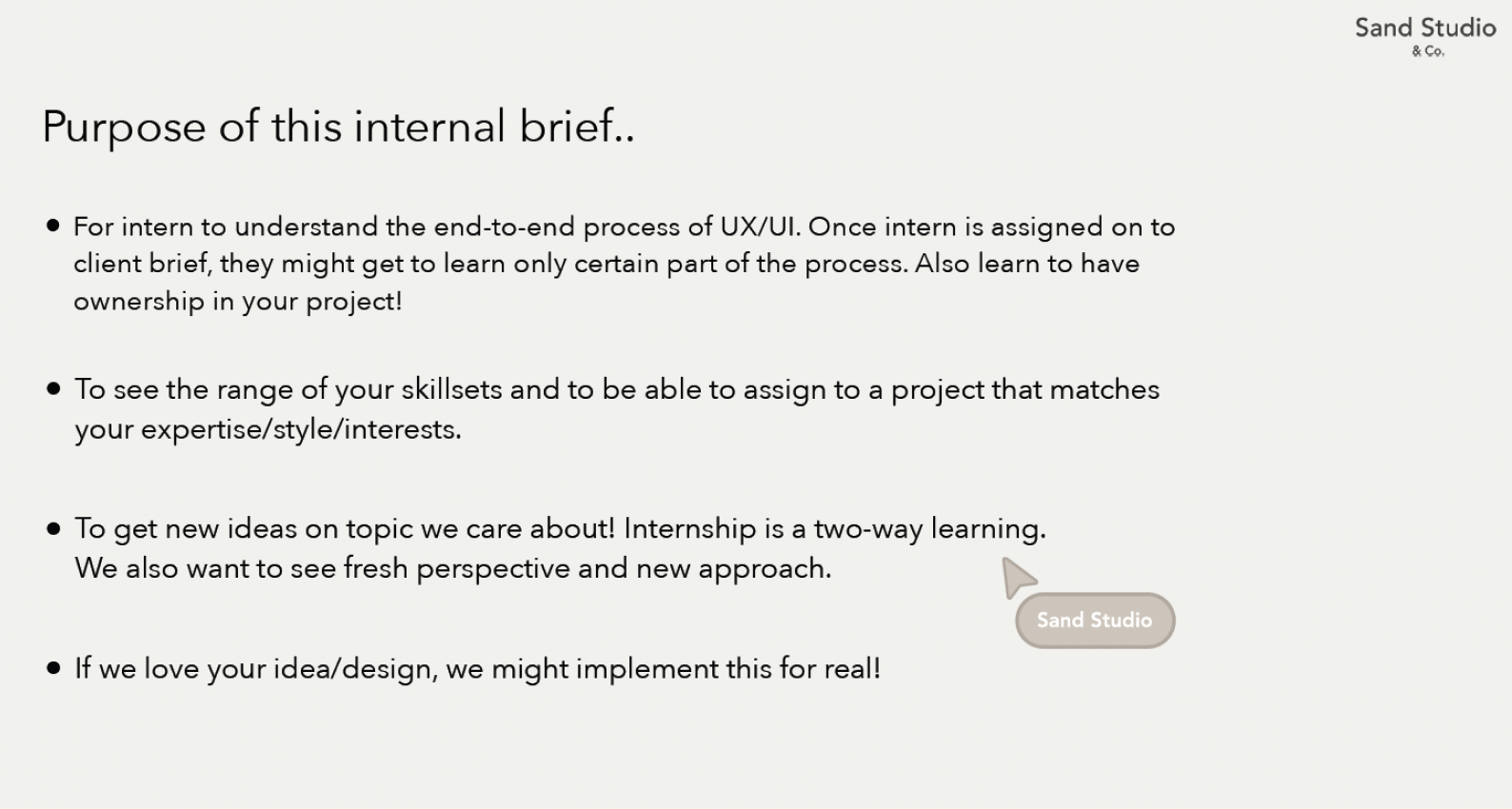Click the second bullet dot before 'To see the range'

[x=53, y=388]
